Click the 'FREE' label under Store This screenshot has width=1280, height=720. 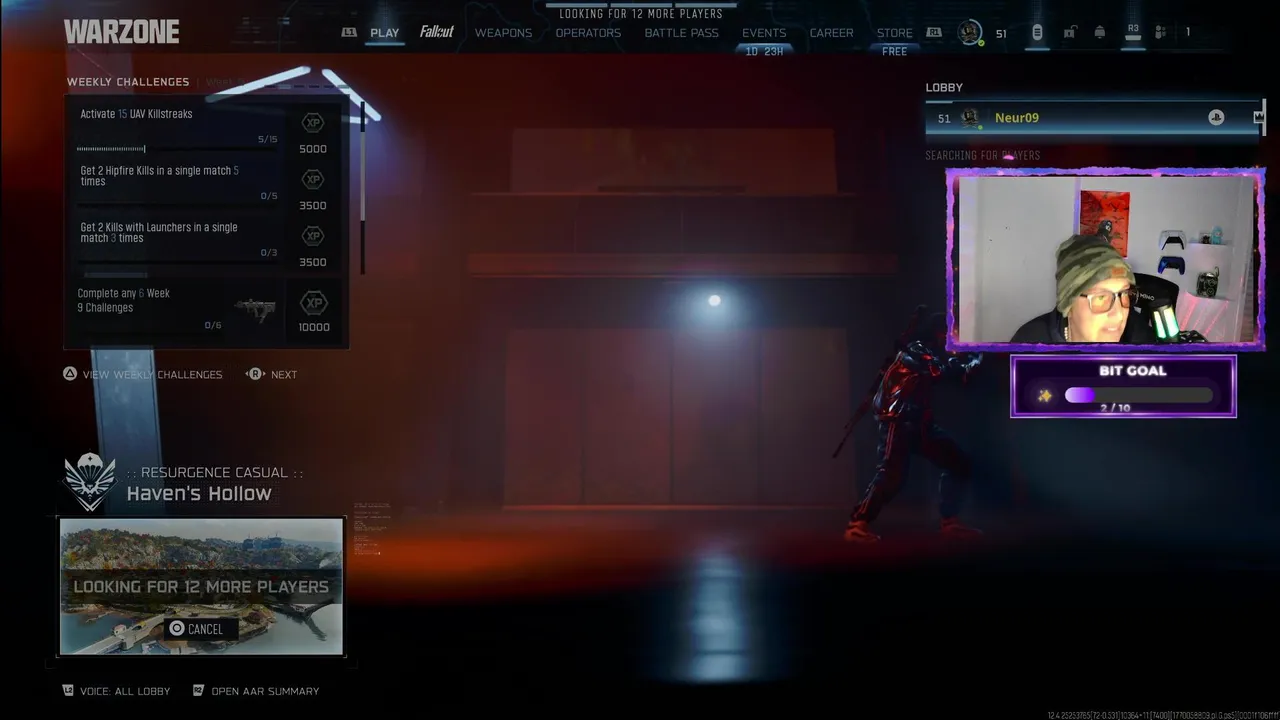click(x=895, y=51)
